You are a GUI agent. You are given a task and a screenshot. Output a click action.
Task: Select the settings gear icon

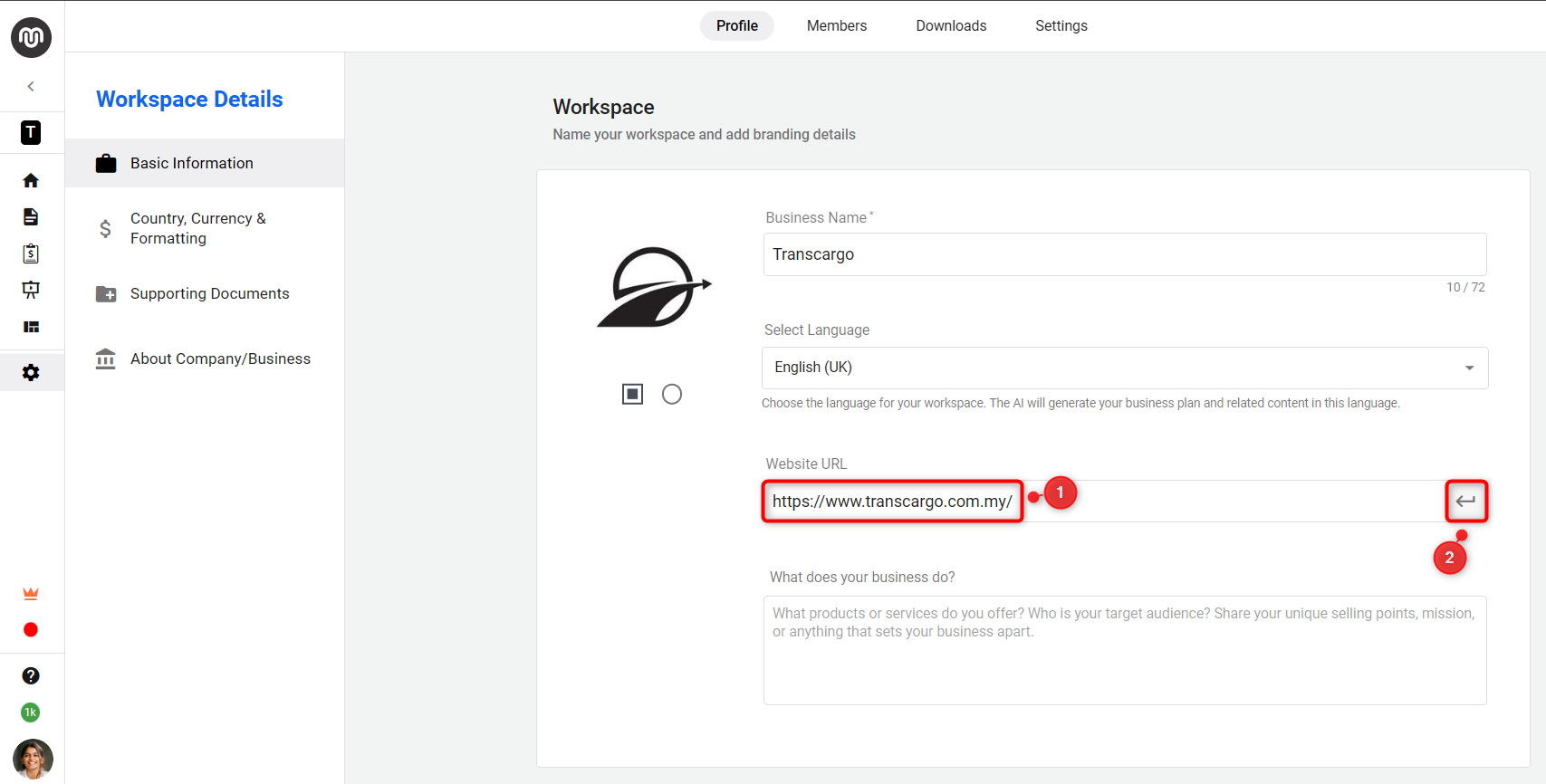pyautogui.click(x=31, y=372)
